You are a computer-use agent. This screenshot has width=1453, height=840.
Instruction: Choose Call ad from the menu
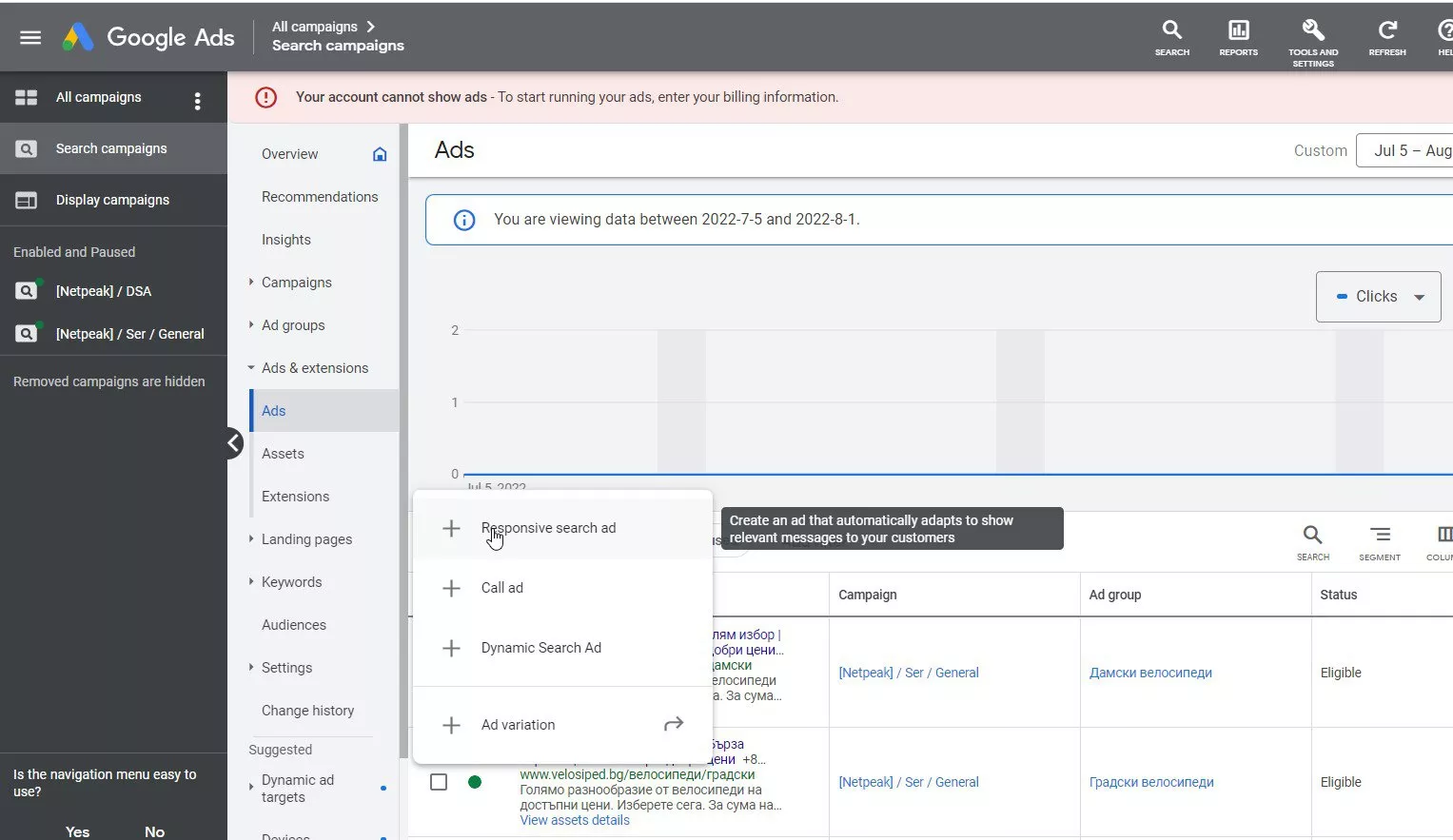click(x=562, y=588)
